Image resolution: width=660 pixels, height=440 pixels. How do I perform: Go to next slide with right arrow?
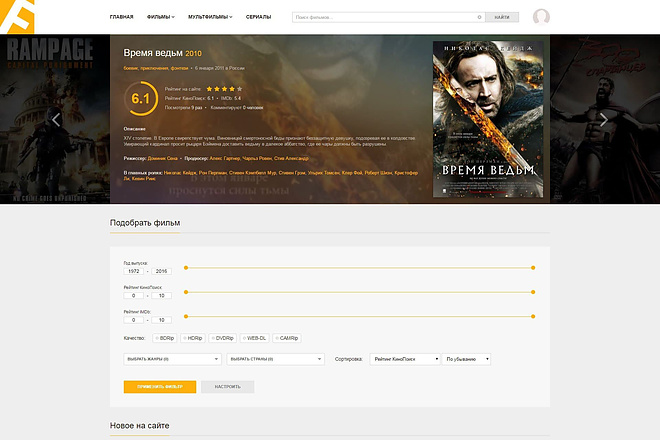tap(604, 120)
